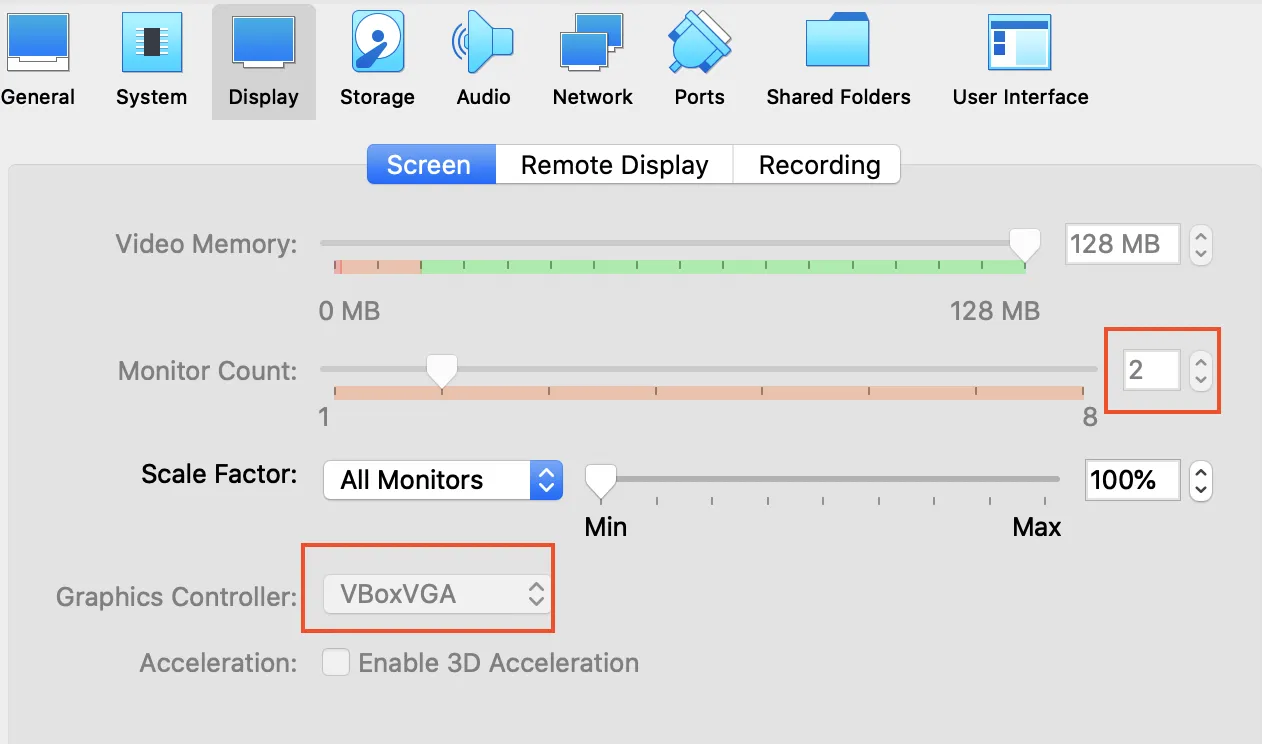Click the Monitor Count slider handle
1262x744 pixels.
441,370
